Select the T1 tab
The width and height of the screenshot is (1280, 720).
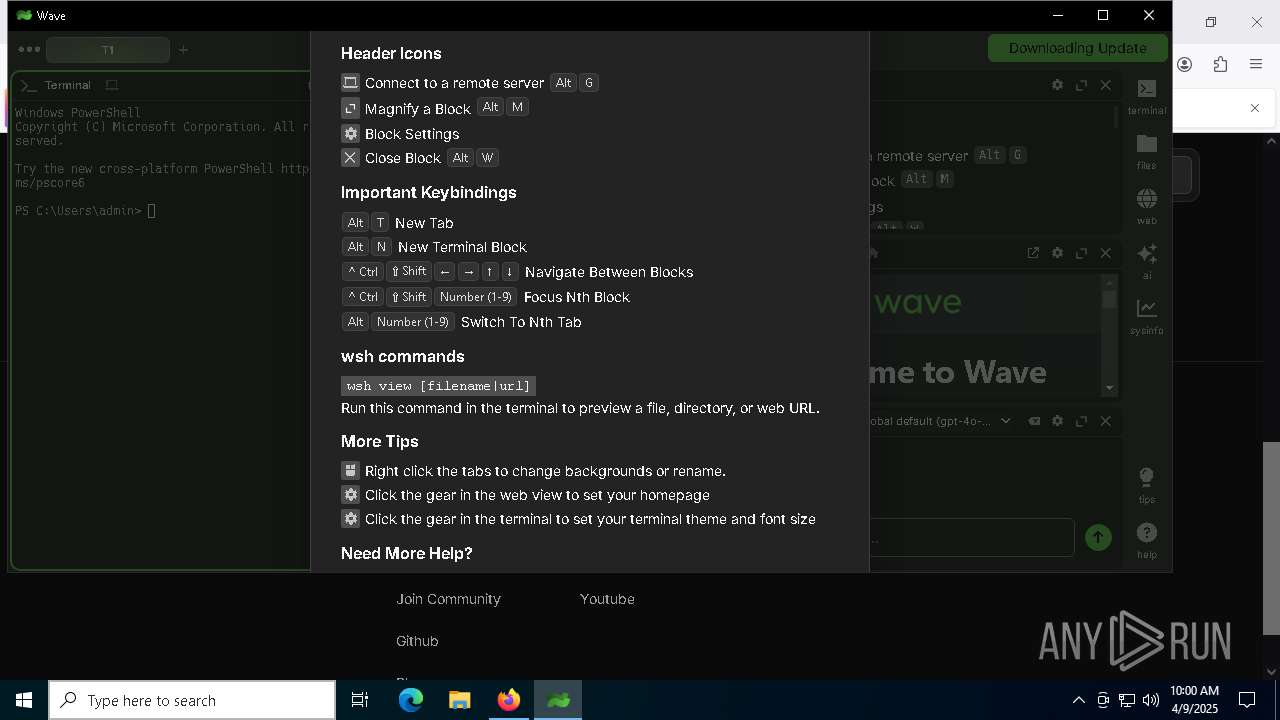click(x=108, y=49)
